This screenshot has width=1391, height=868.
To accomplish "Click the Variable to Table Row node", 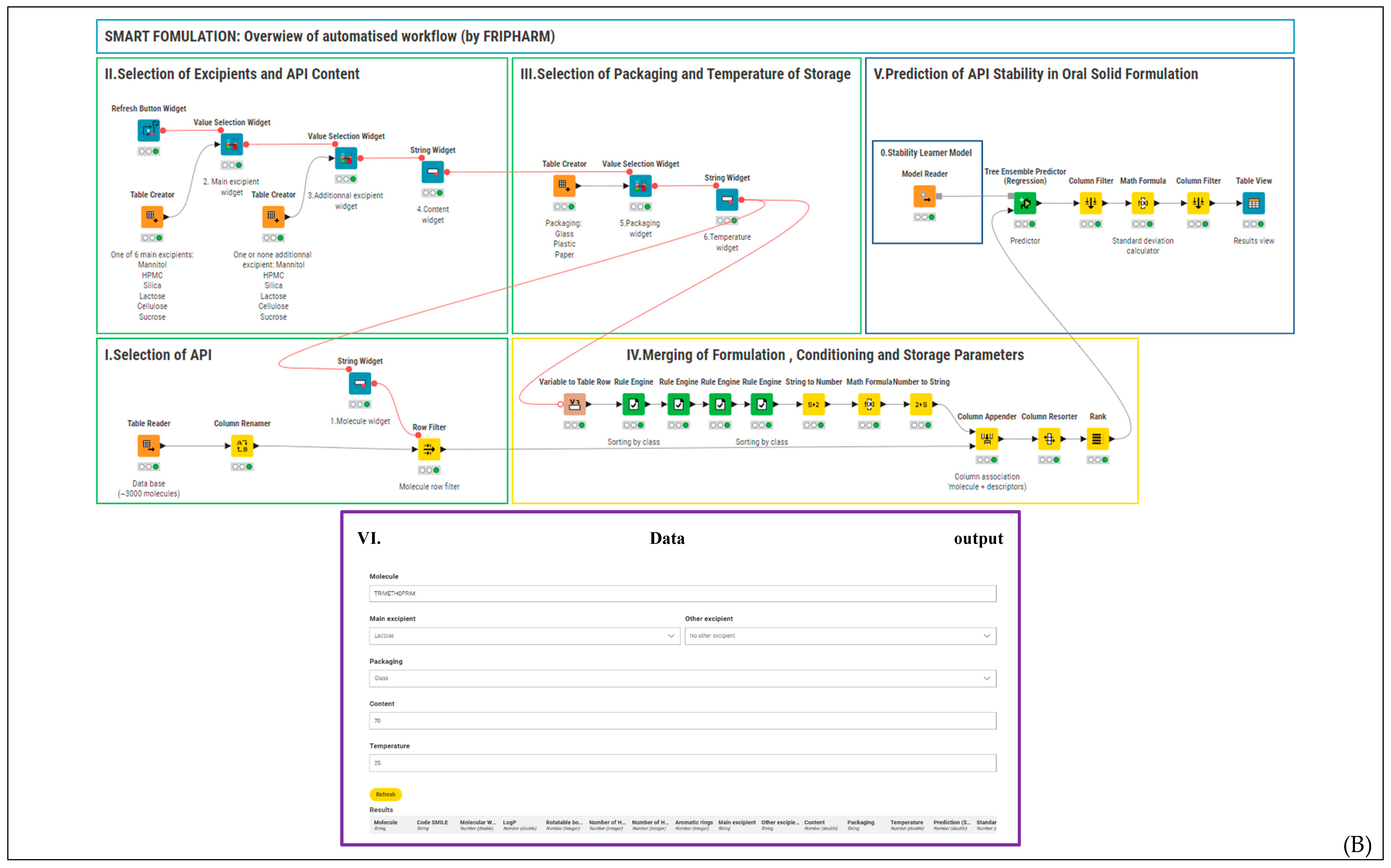I will tap(574, 404).
